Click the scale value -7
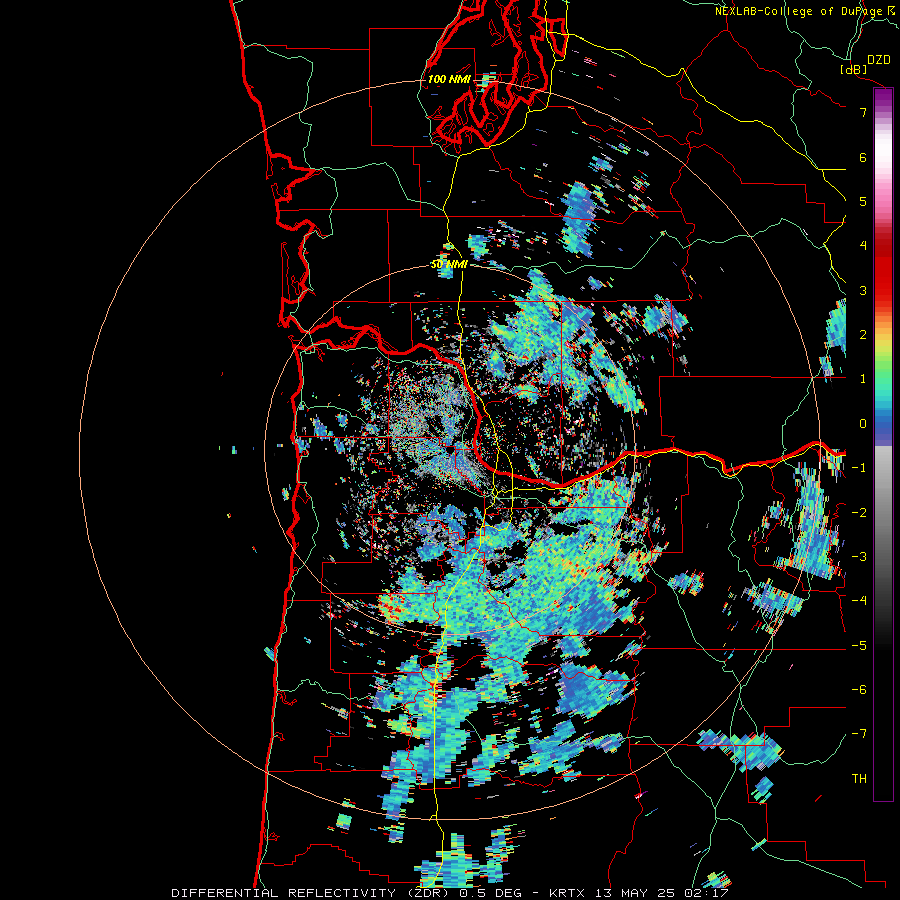This screenshot has width=900, height=900. (x=859, y=734)
